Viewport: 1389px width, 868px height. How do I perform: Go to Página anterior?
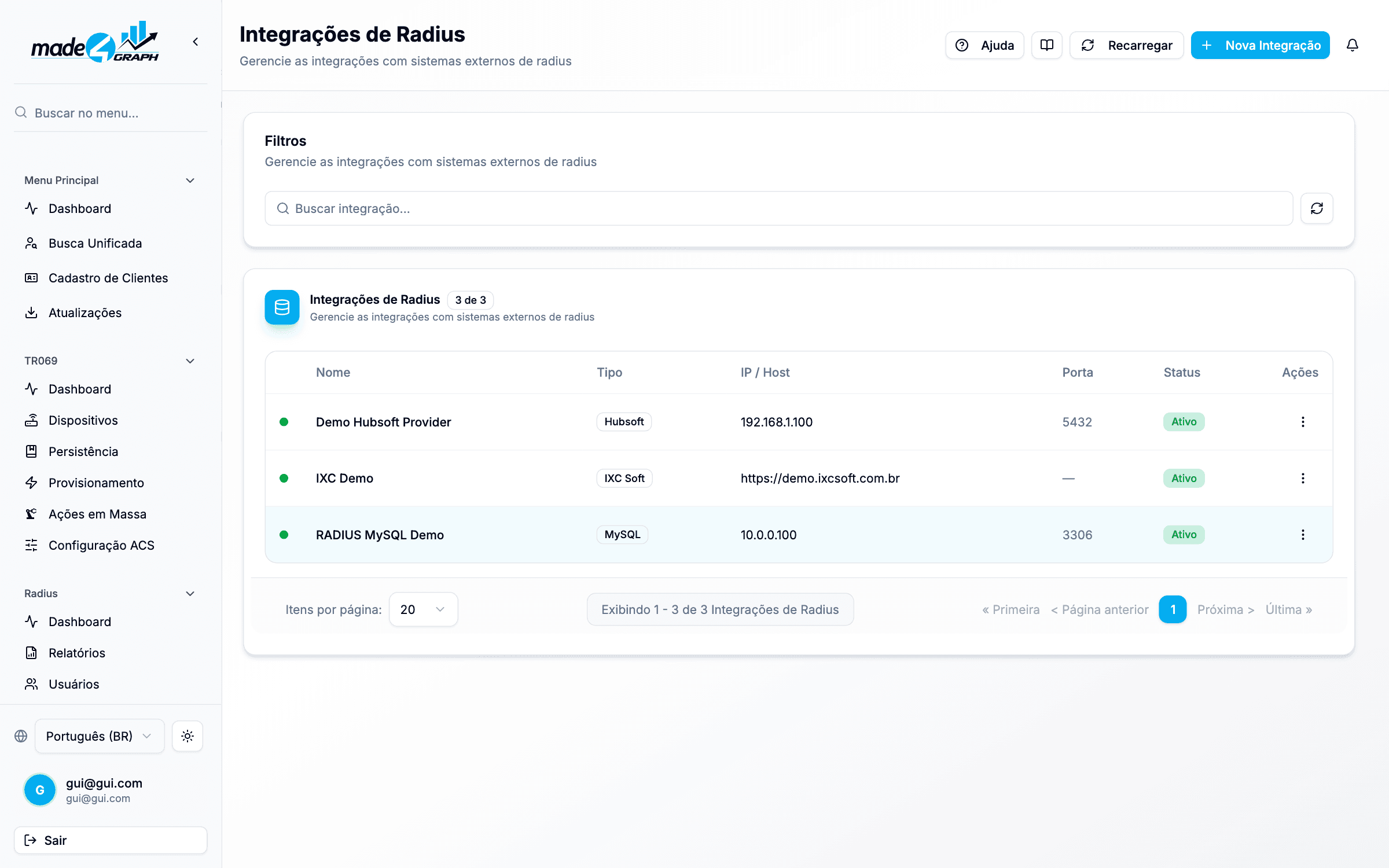coord(1100,609)
